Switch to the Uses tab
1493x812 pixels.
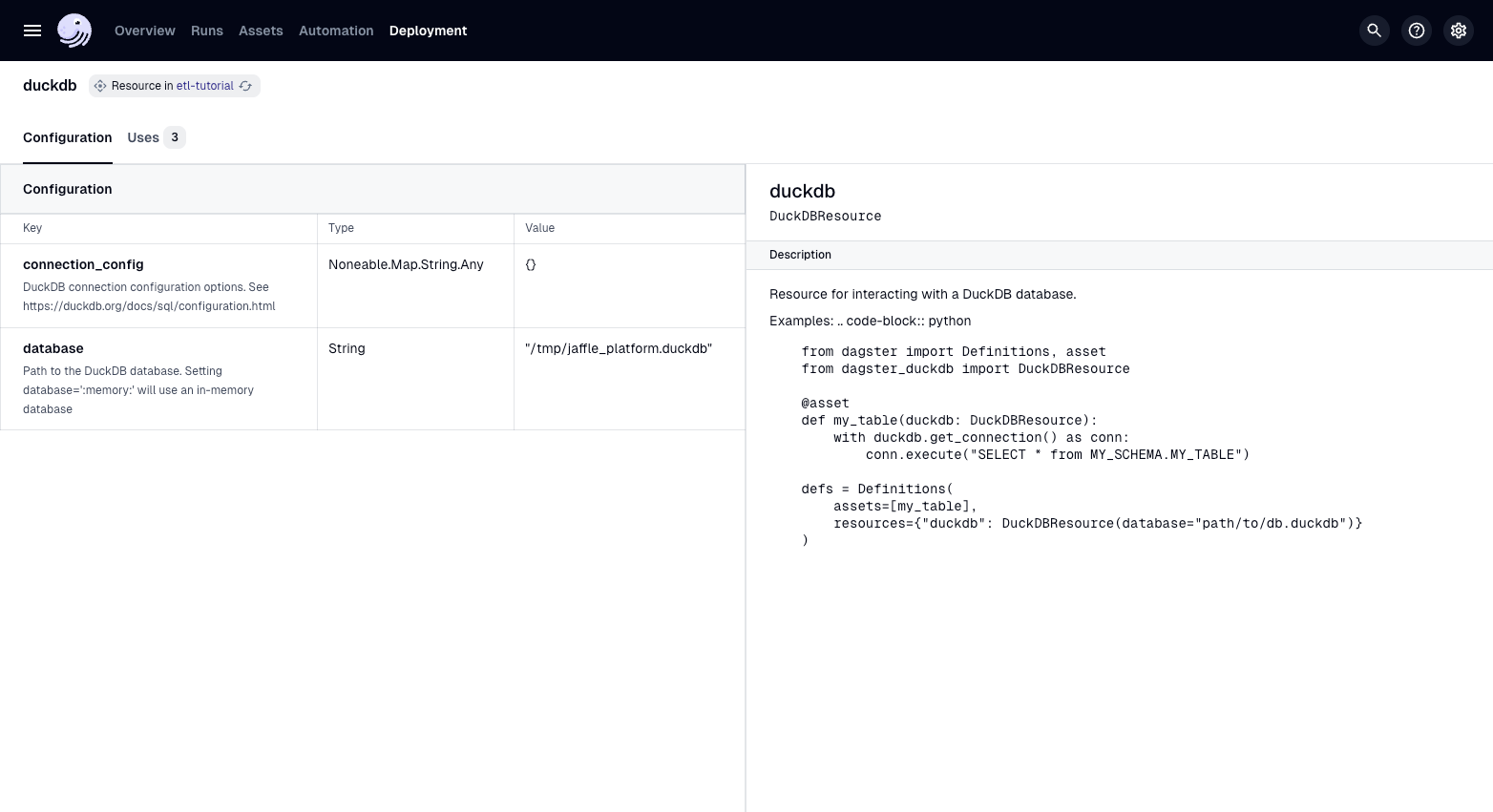click(x=143, y=137)
